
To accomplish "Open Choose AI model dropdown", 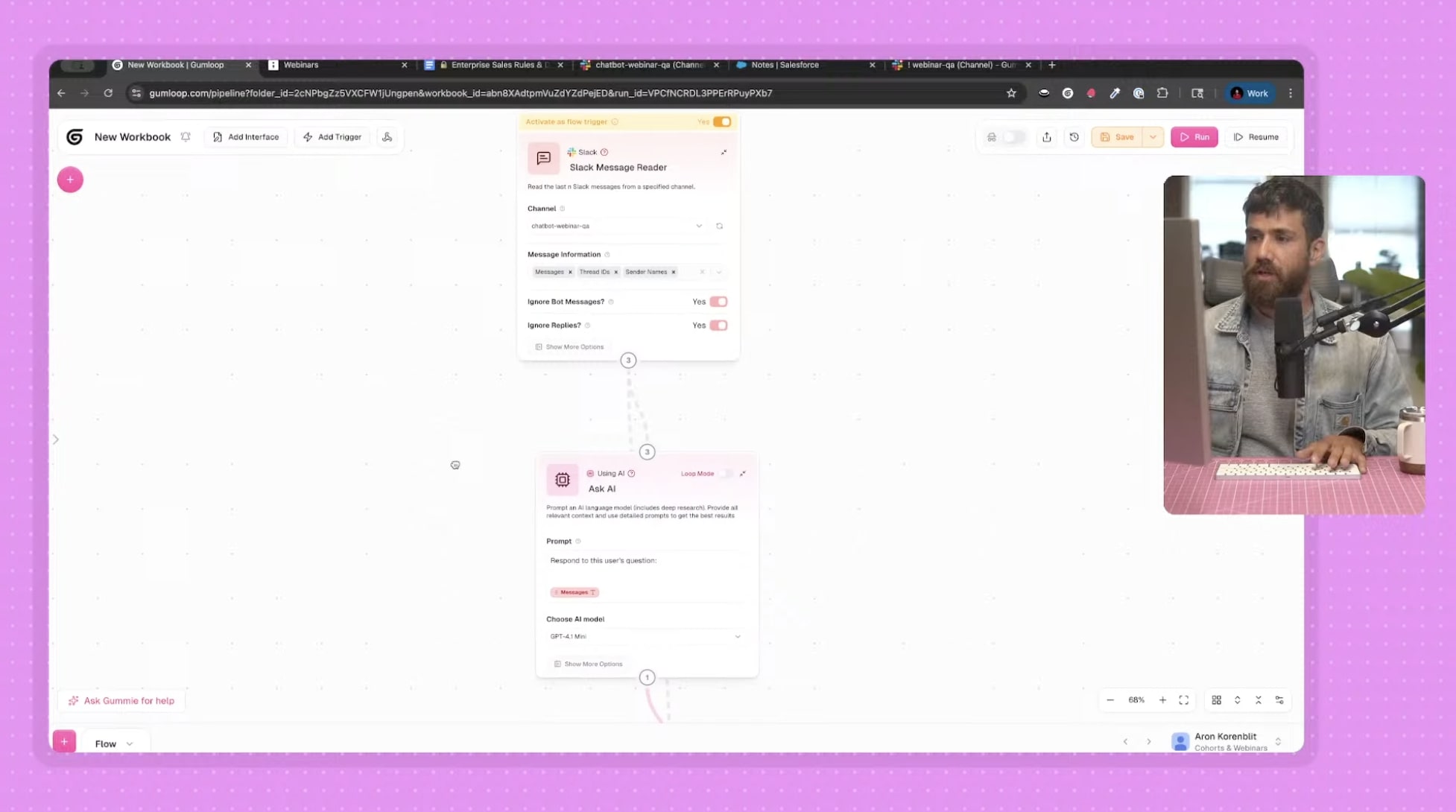I will pos(644,636).
